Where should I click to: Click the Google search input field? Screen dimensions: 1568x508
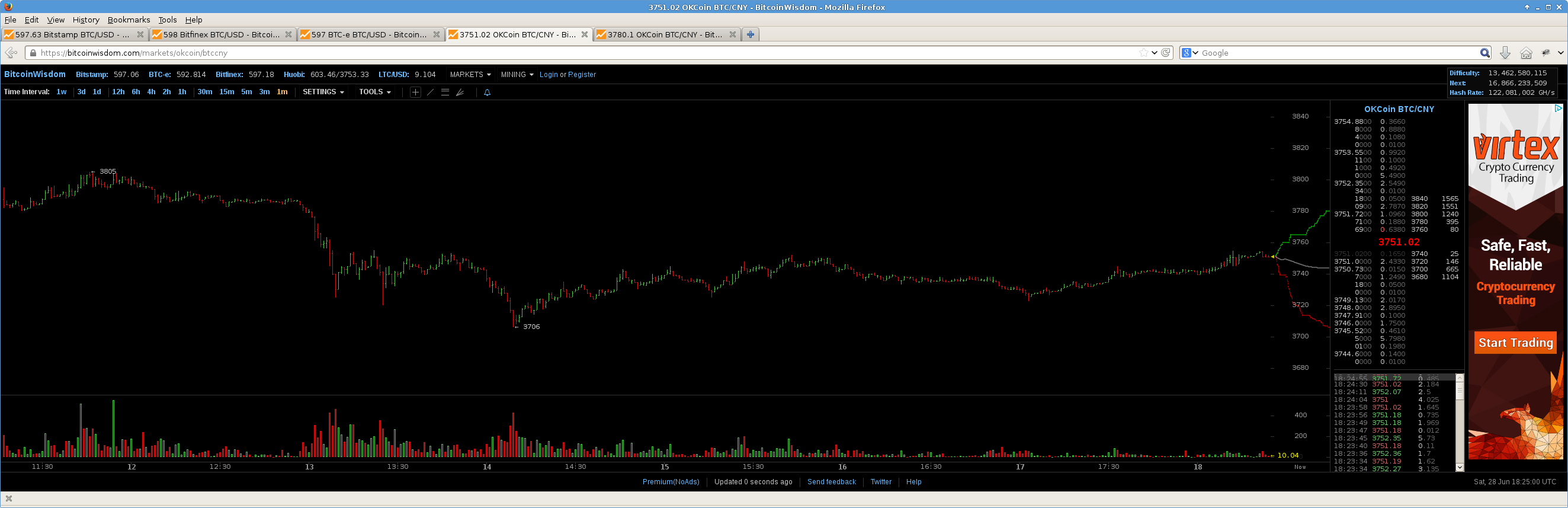1339,53
